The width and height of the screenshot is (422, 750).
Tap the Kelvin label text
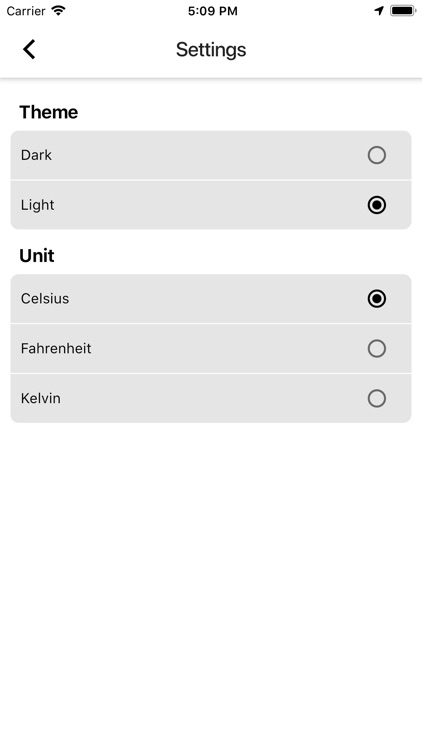point(41,398)
